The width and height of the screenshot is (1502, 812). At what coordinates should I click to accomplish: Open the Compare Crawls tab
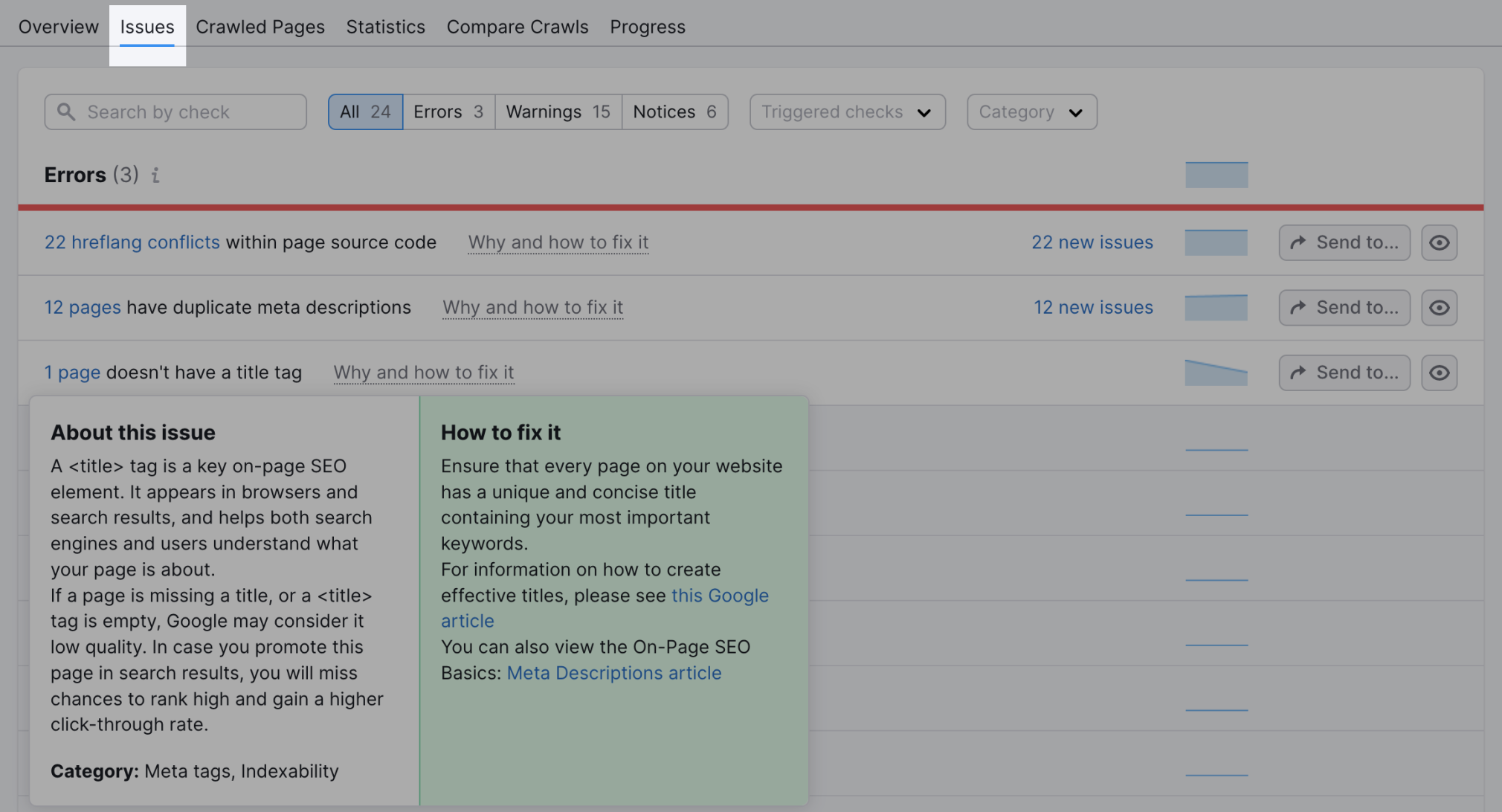pos(517,27)
